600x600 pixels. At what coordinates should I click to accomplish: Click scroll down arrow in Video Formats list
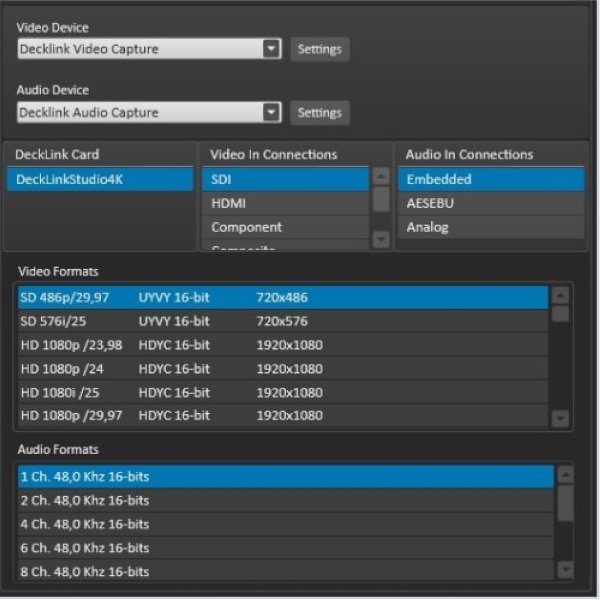pos(561,418)
